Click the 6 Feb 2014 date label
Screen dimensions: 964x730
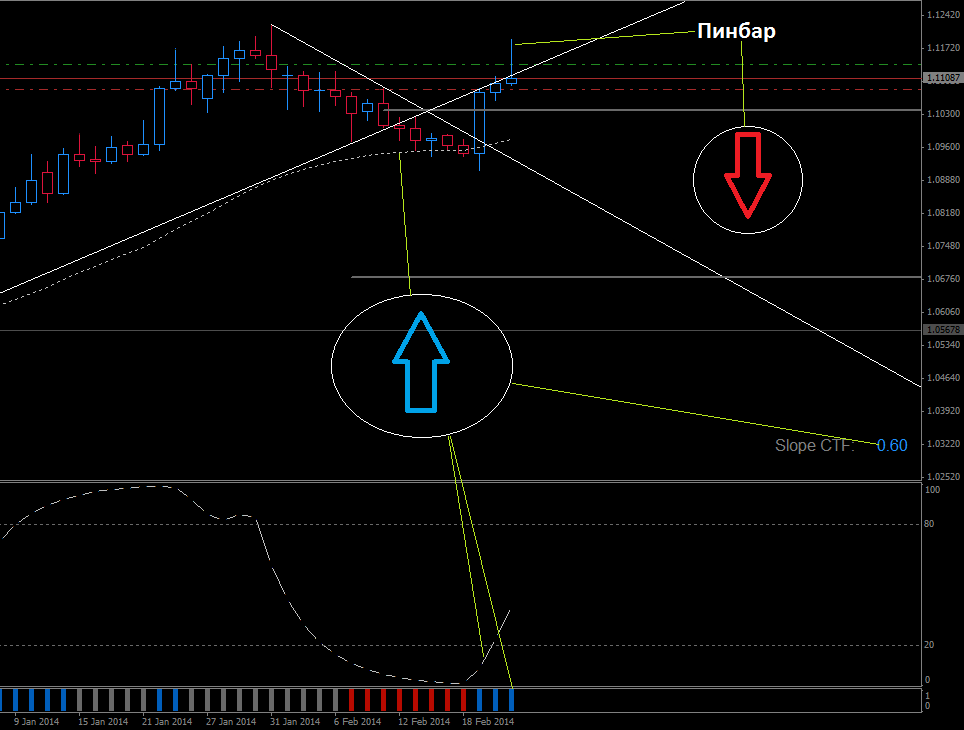point(357,721)
